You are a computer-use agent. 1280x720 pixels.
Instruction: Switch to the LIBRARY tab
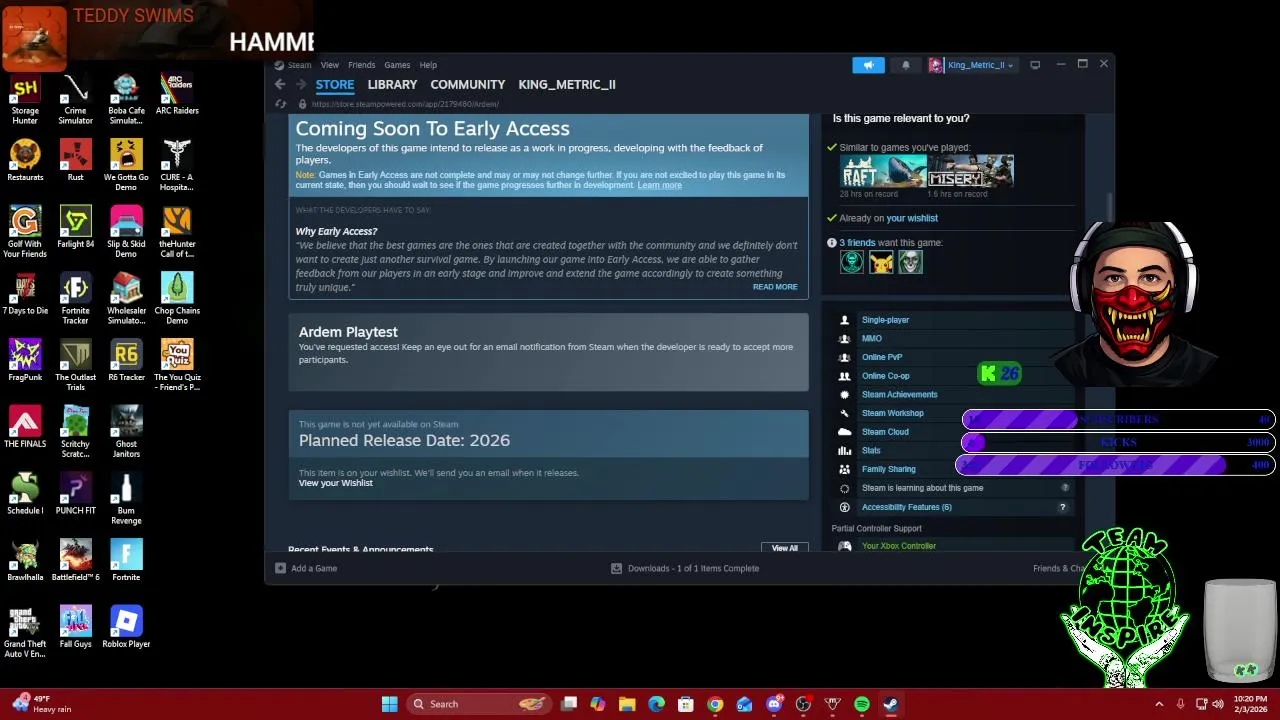pyautogui.click(x=392, y=85)
